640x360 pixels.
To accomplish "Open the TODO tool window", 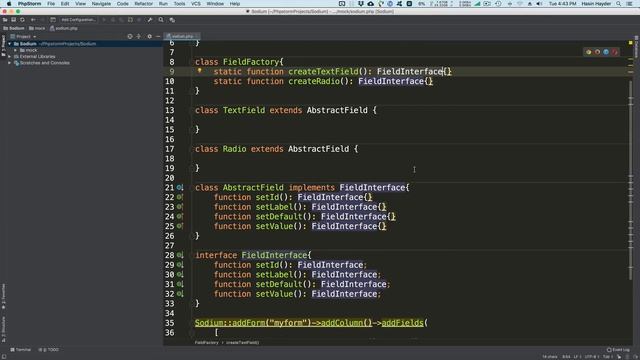I will tap(49, 350).
